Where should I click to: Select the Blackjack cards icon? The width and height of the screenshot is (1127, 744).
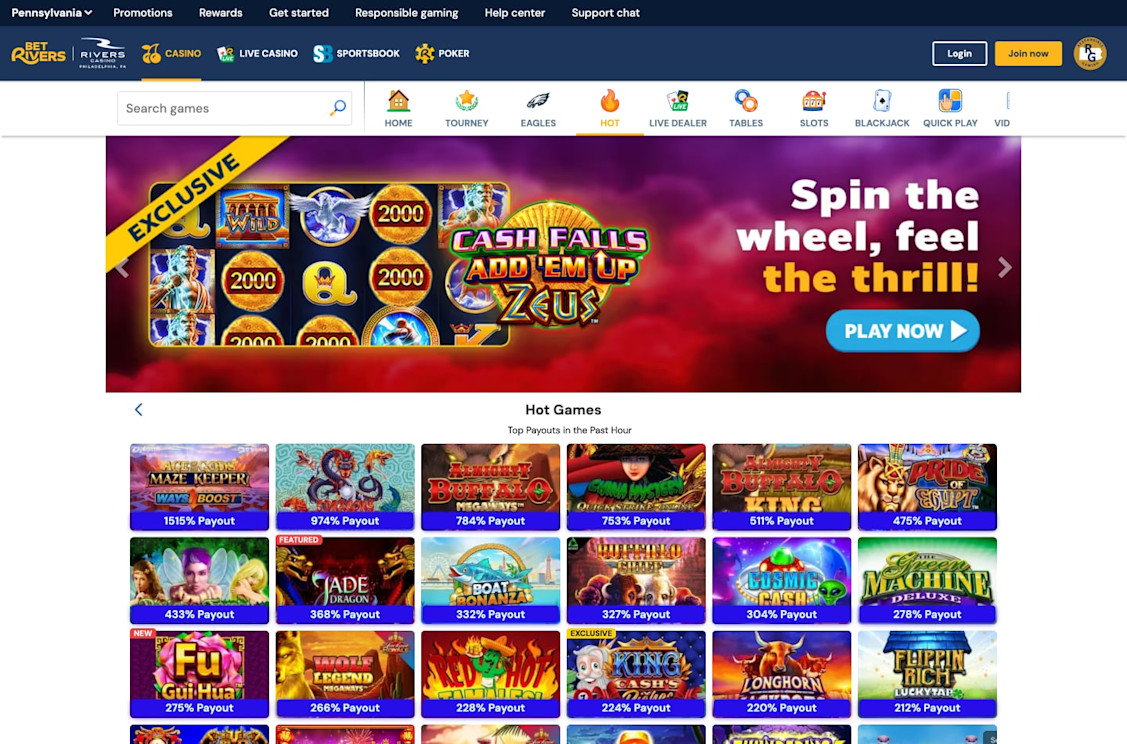[x=882, y=101]
